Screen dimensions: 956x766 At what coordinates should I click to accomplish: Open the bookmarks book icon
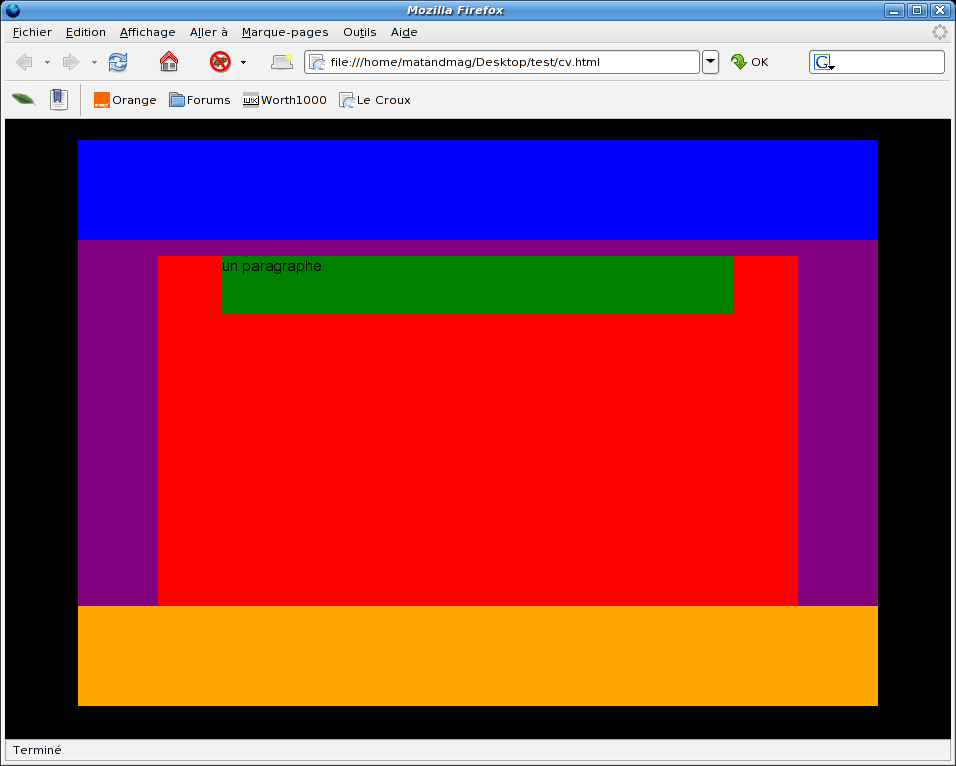(59, 99)
